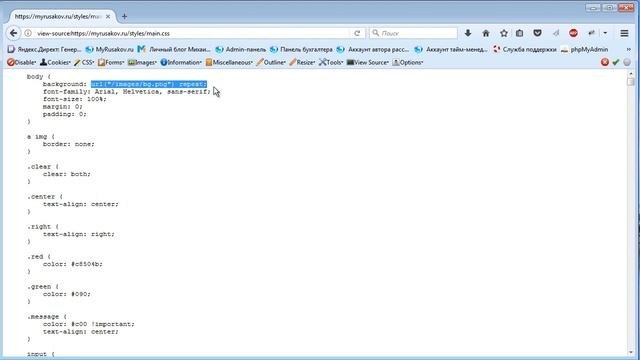This screenshot has width=640, height=360.
Task: Open a new tab with plus button
Action: coord(124,17)
